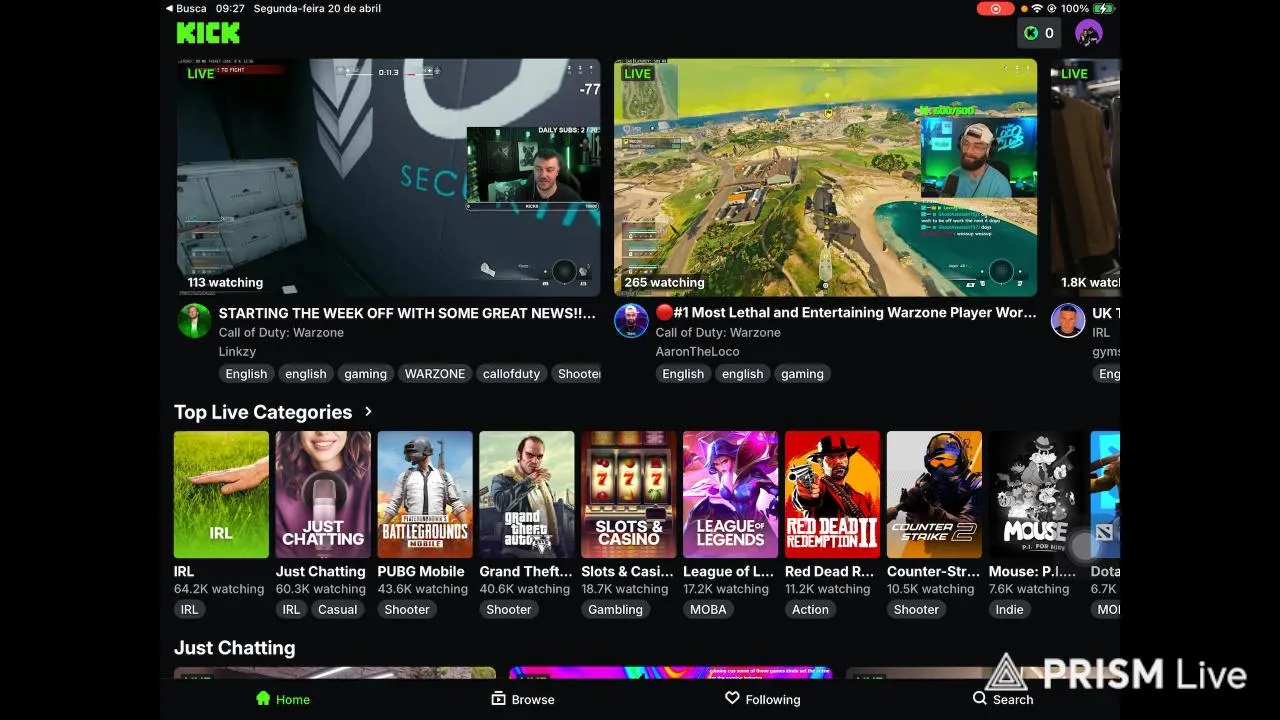Open the PUBG Mobile category cover

pos(425,494)
